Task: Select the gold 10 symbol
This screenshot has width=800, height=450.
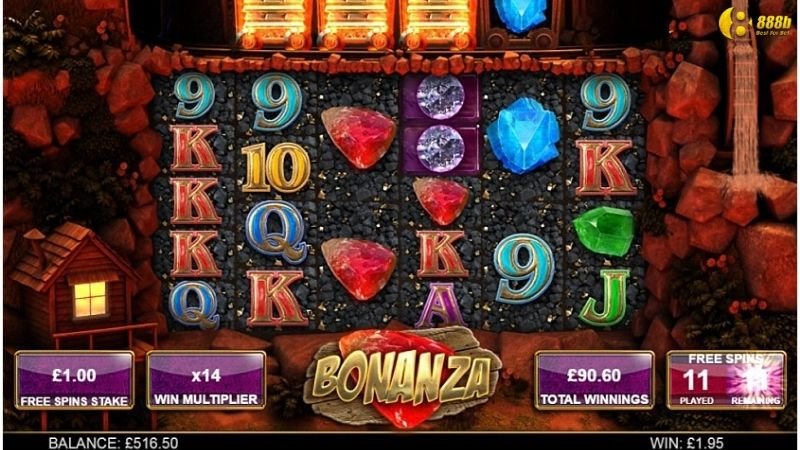Action: (x=276, y=166)
